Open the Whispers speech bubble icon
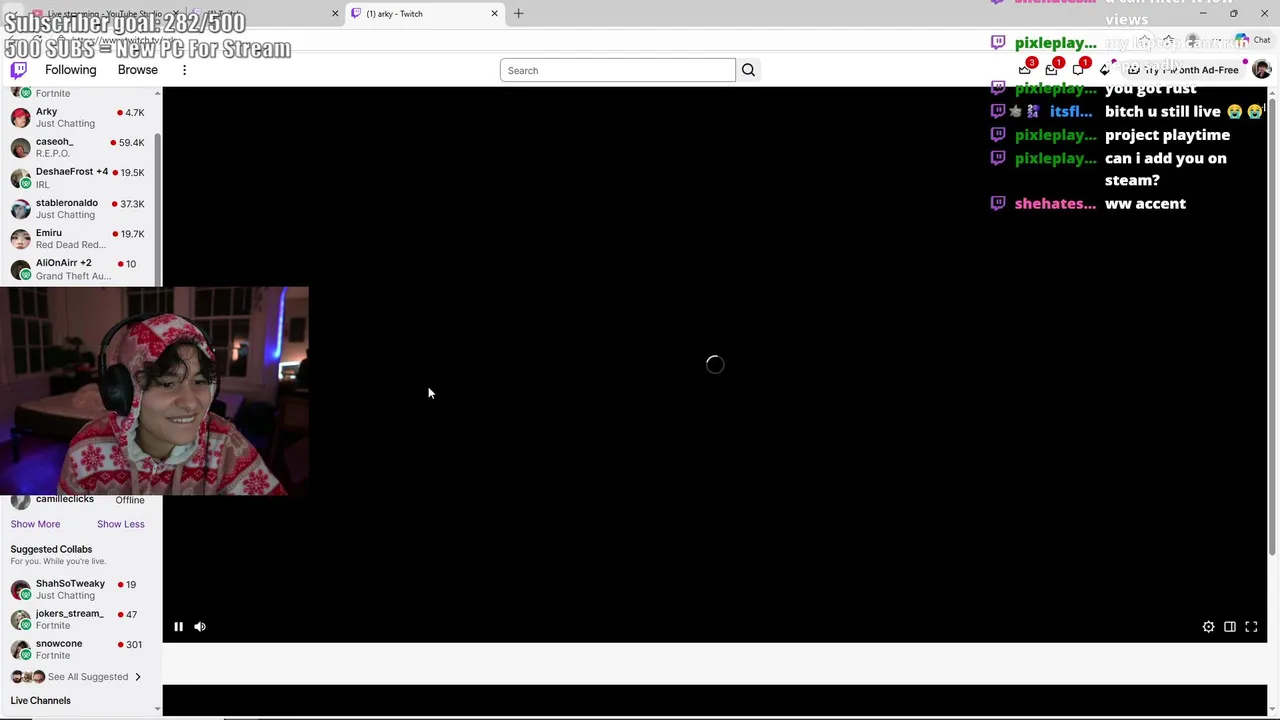Viewport: 1280px width, 720px height. pyautogui.click(x=1078, y=69)
